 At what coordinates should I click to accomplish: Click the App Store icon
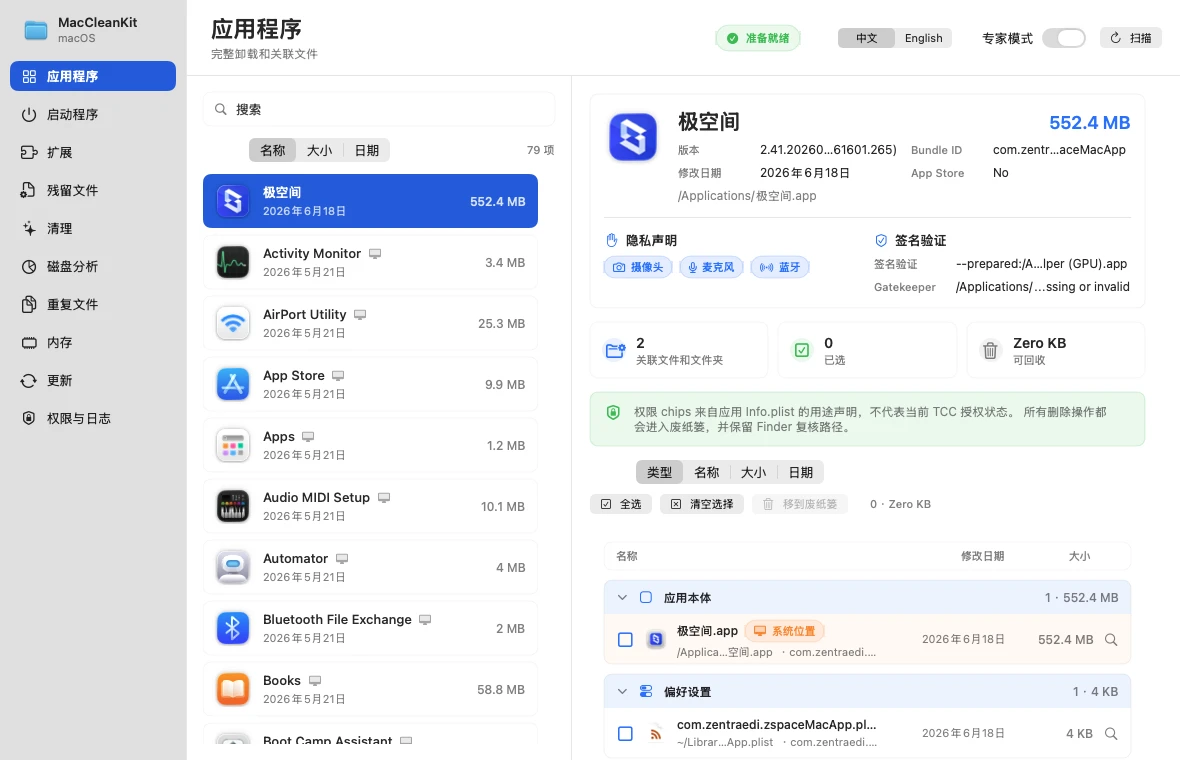pos(233,385)
